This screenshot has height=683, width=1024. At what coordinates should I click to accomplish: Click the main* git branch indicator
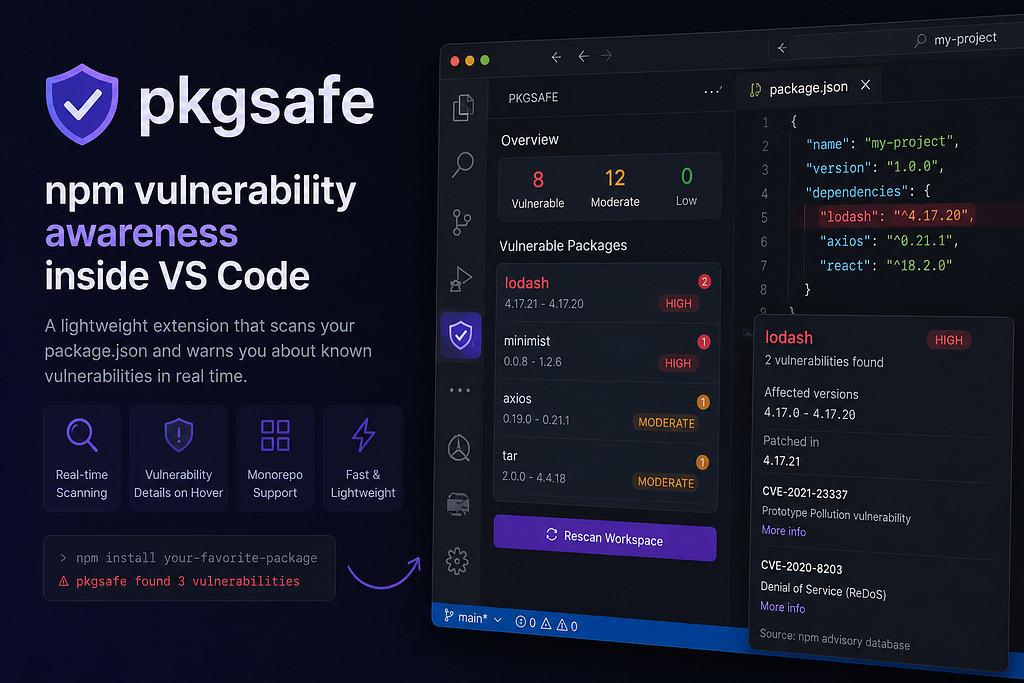point(473,618)
